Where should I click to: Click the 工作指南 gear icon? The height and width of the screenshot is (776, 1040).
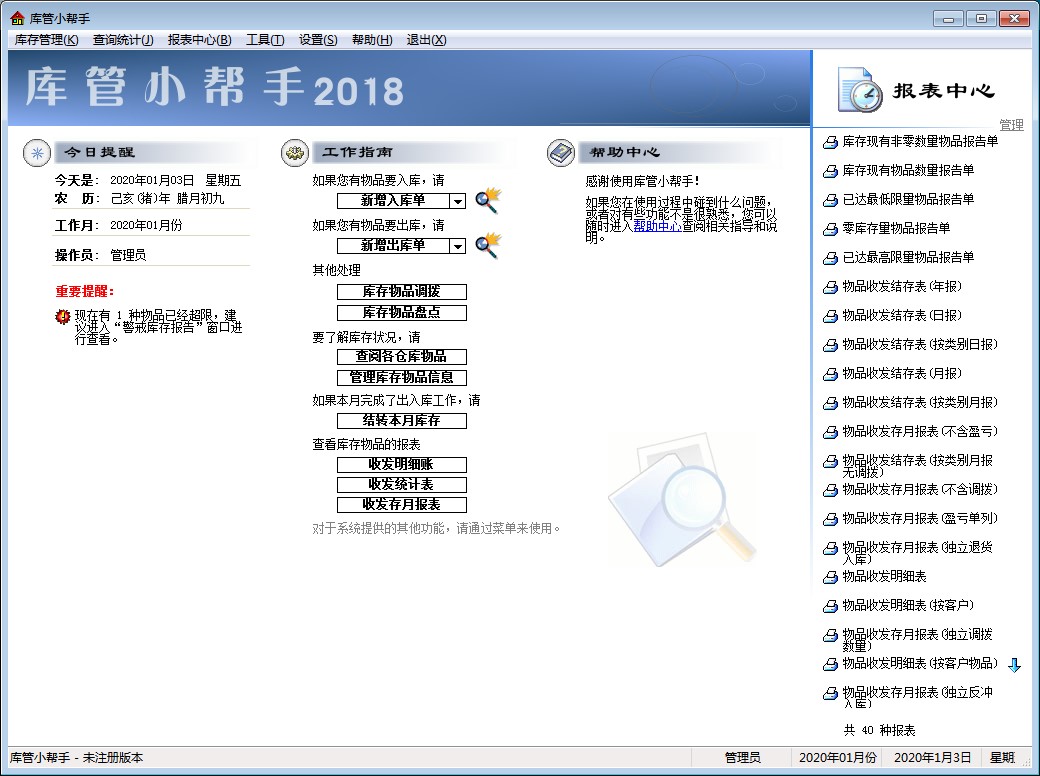294,153
